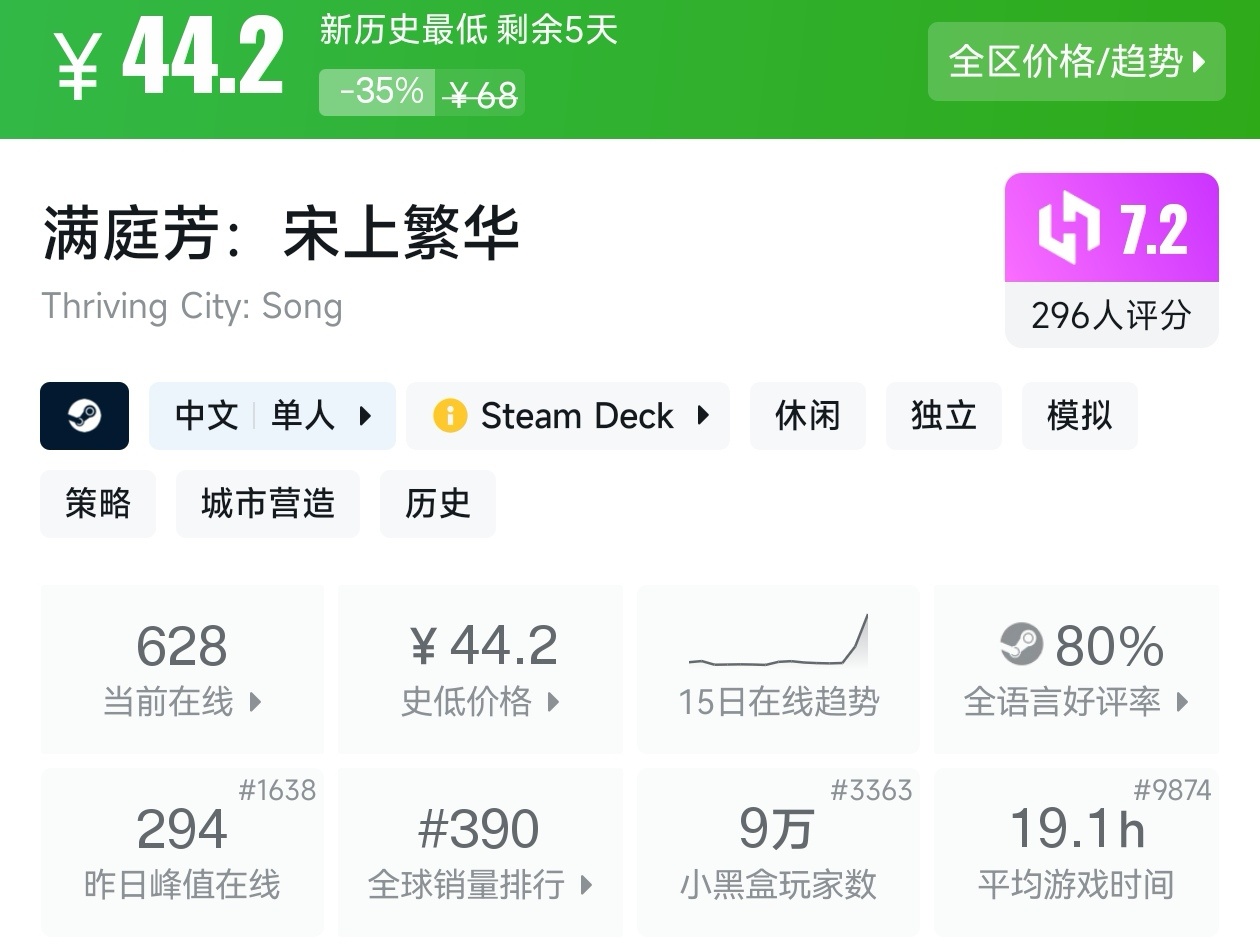Select the 休闲 tag
Image resolution: width=1260 pixels, height=947 pixels.
click(x=807, y=416)
